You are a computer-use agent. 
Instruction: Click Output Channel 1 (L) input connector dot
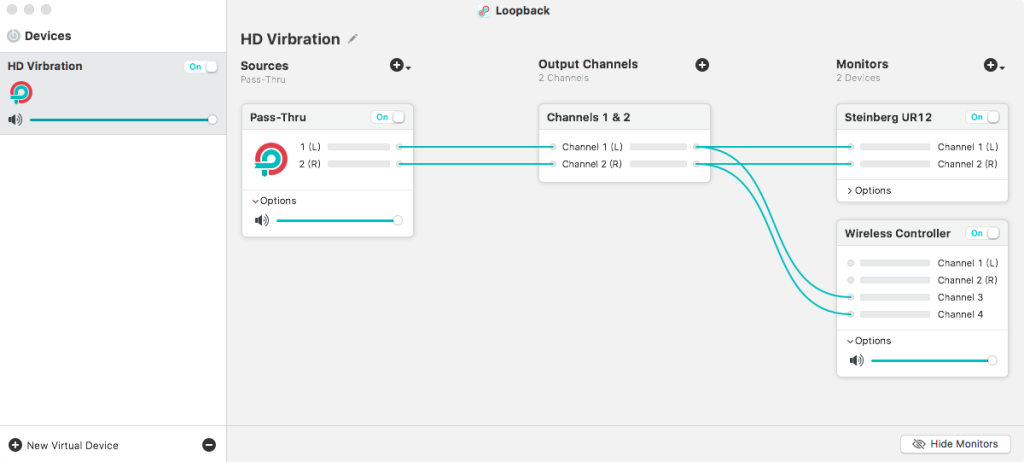coord(552,147)
